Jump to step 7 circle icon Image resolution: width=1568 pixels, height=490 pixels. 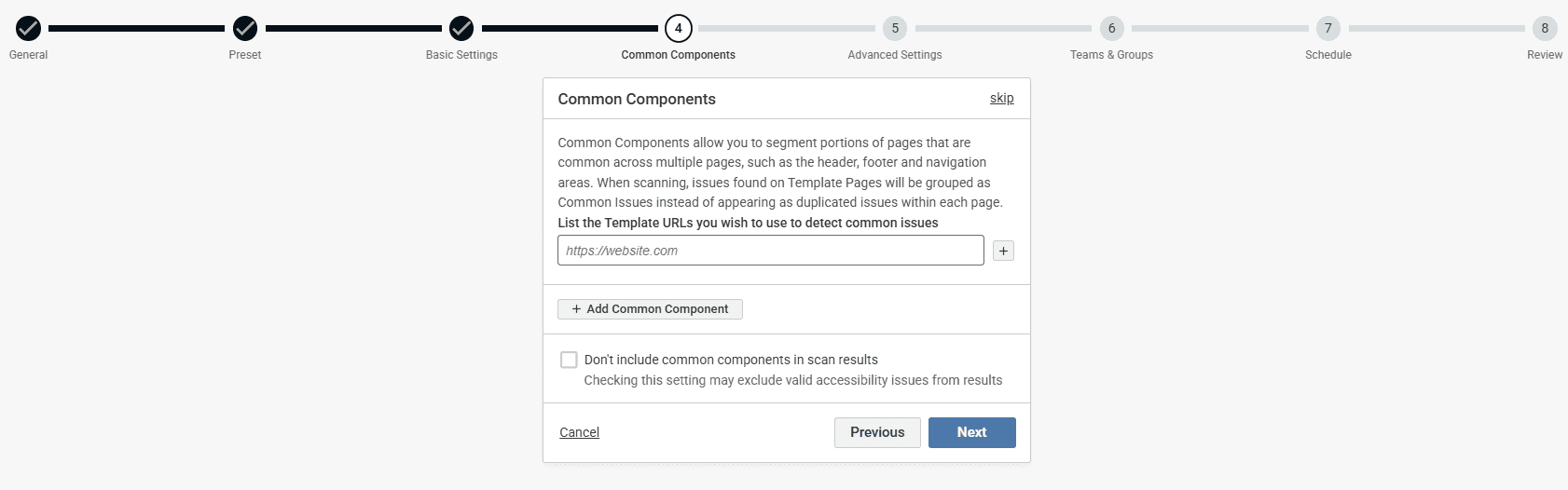1328,29
